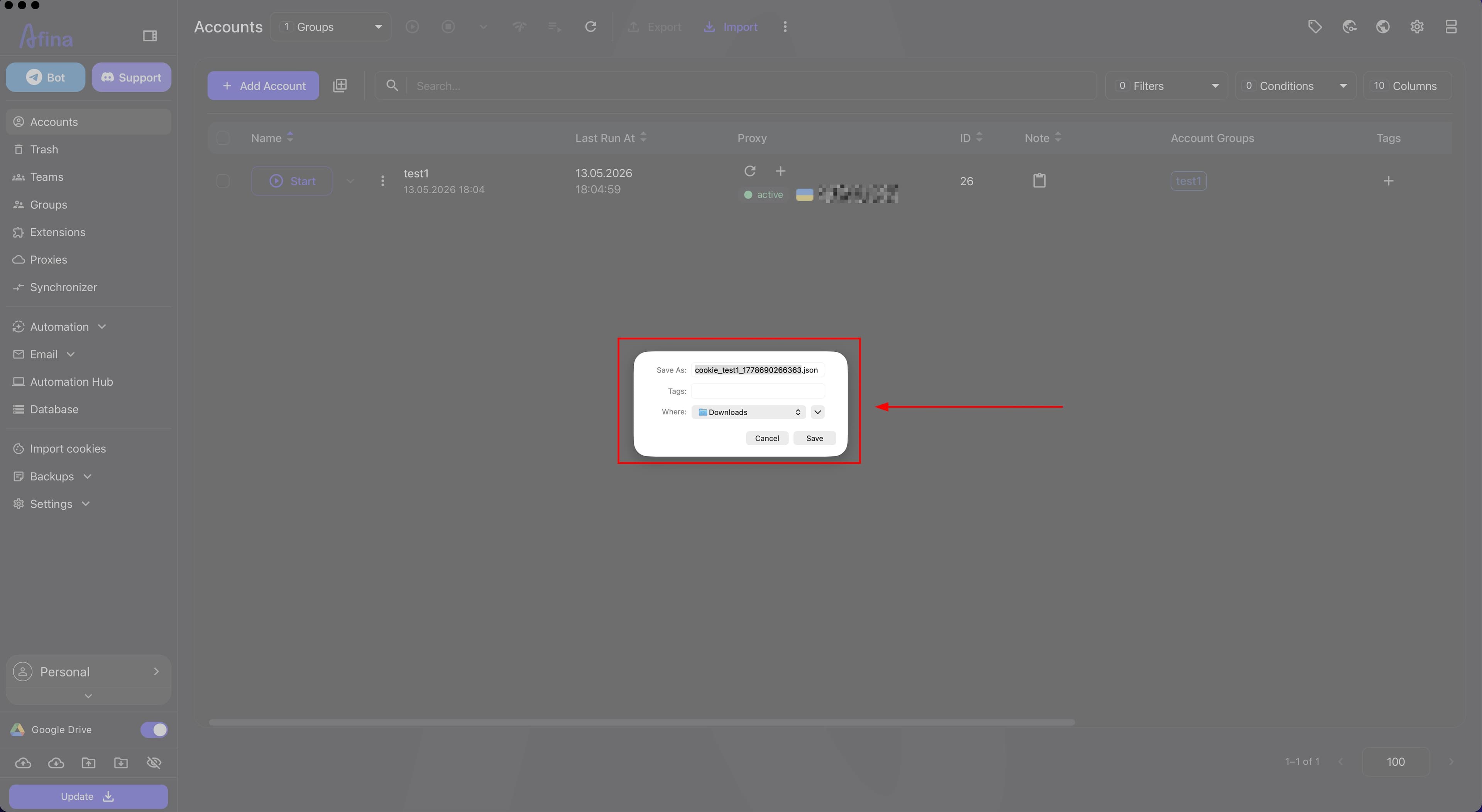Click the run selected play icon
The height and width of the screenshot is (812, 1482).
click(x=413, y=27)
